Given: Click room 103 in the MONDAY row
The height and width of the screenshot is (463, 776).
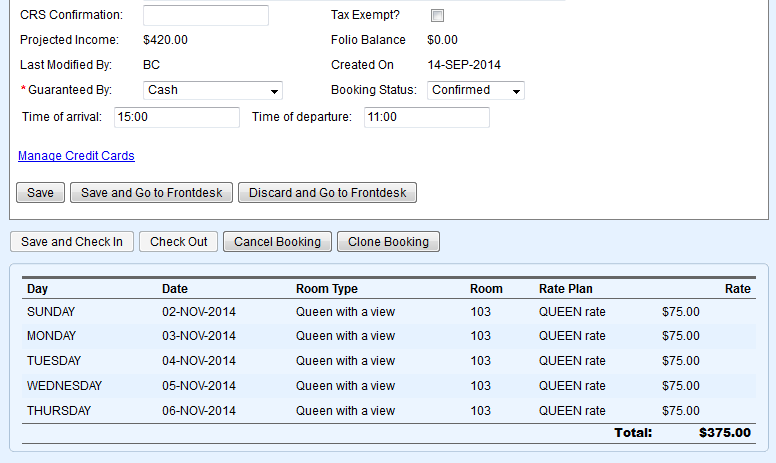Looking at the screenshot, I should 481,336.
